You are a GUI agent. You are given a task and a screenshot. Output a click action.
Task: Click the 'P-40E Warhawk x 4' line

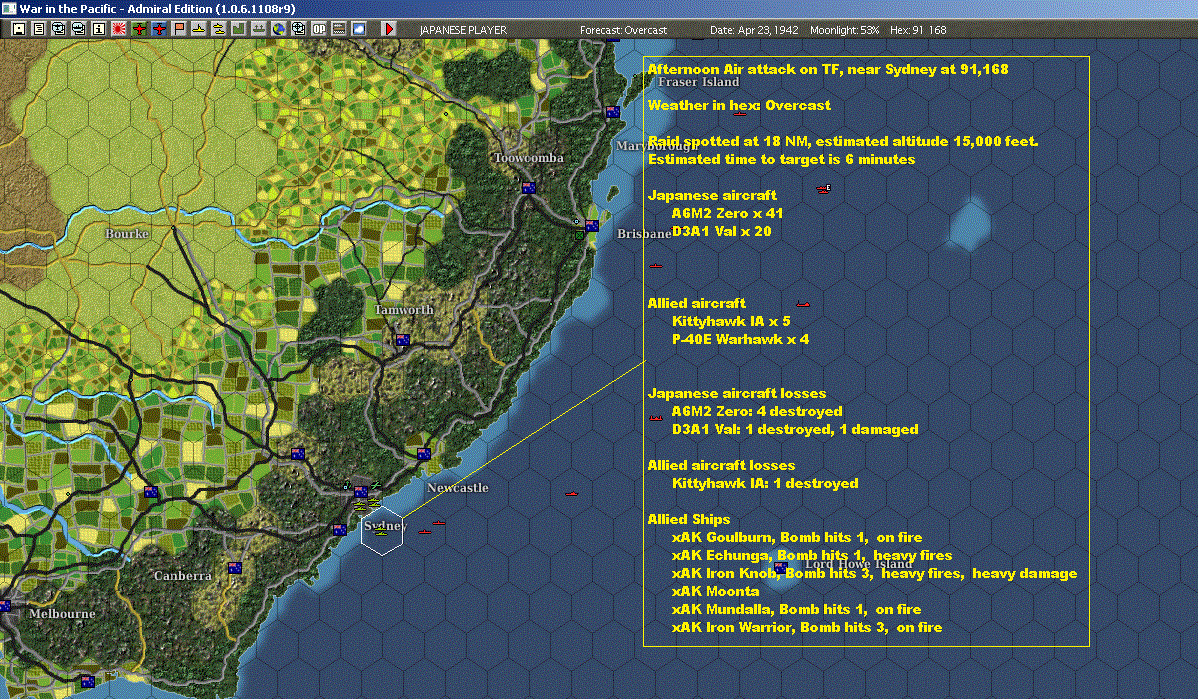click(x=740, y=339)
